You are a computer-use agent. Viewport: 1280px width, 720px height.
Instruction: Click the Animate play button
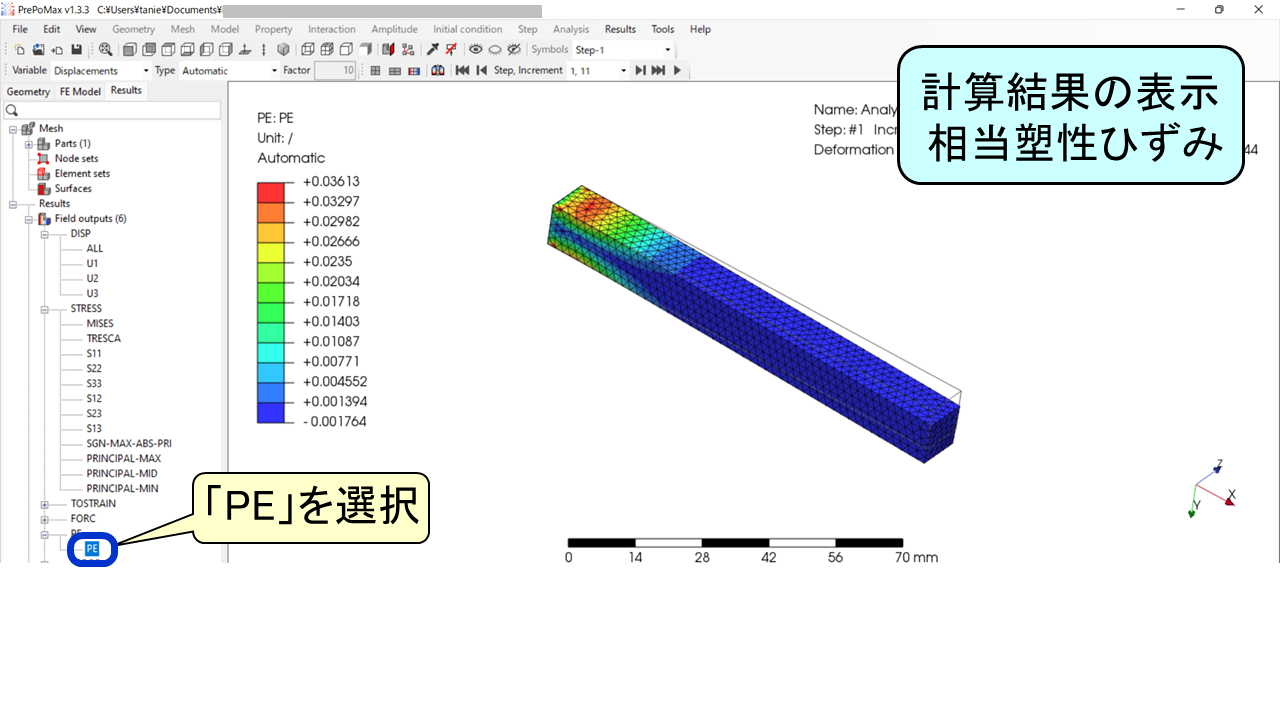(x=678, y=71)
